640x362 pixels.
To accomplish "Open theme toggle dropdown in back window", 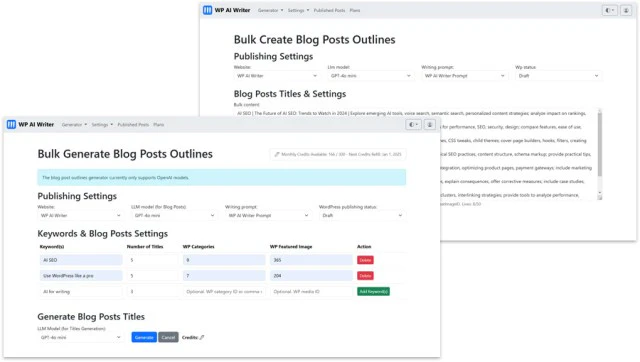I will click(609, 10).
